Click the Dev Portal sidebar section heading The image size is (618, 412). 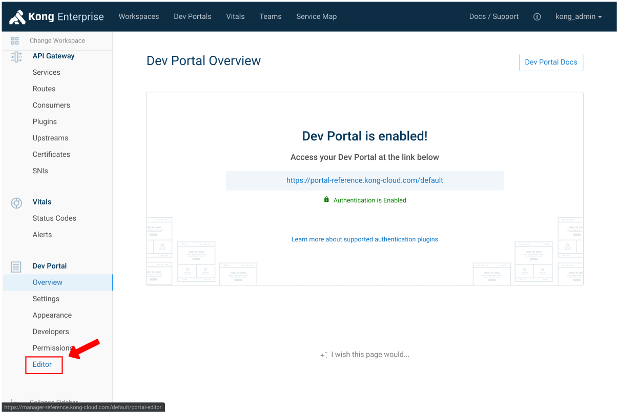[49, 266]
